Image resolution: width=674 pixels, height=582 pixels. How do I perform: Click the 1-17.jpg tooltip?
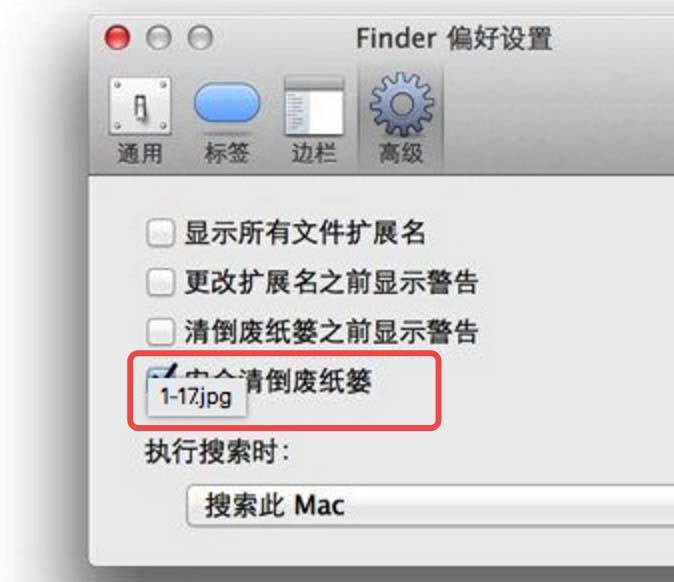click(x=196, y=396)
